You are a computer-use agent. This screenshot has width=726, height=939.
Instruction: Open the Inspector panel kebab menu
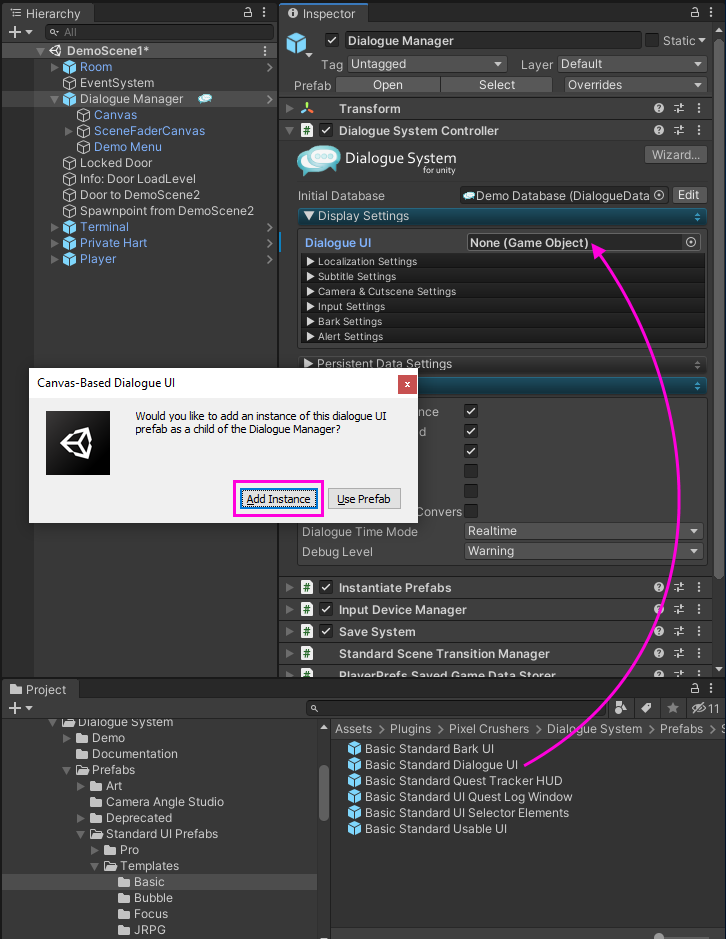point(710,12)
